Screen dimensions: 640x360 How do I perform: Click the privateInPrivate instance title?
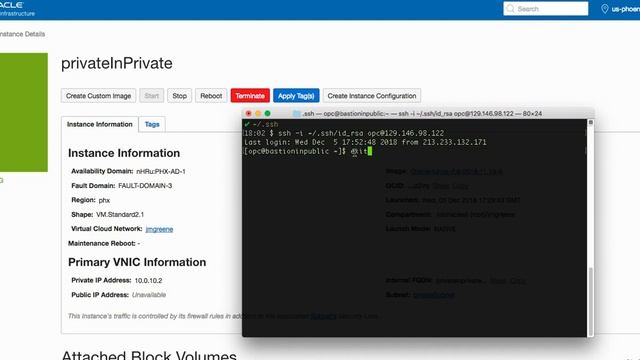click(117, 63)
